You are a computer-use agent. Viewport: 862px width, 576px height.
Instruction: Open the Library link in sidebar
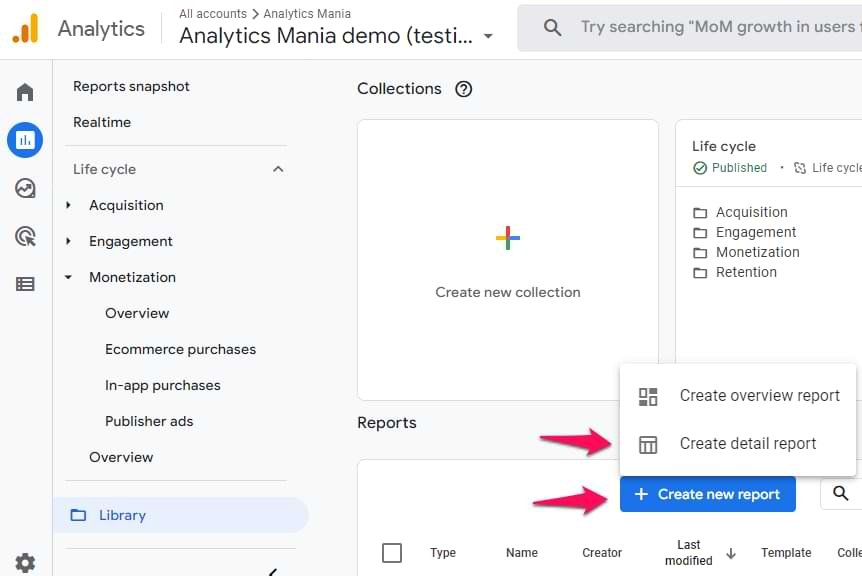180,515
